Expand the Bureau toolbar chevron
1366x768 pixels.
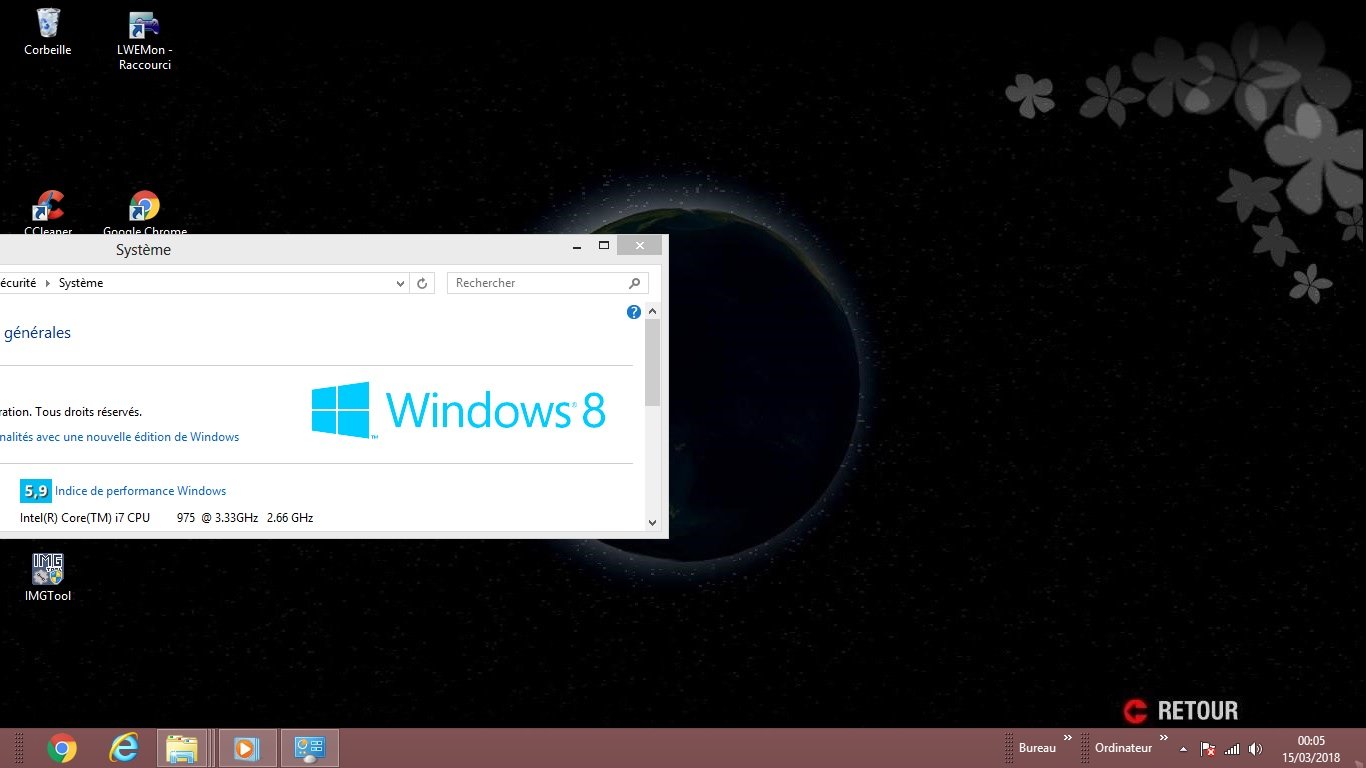(x=1067, y=738)
